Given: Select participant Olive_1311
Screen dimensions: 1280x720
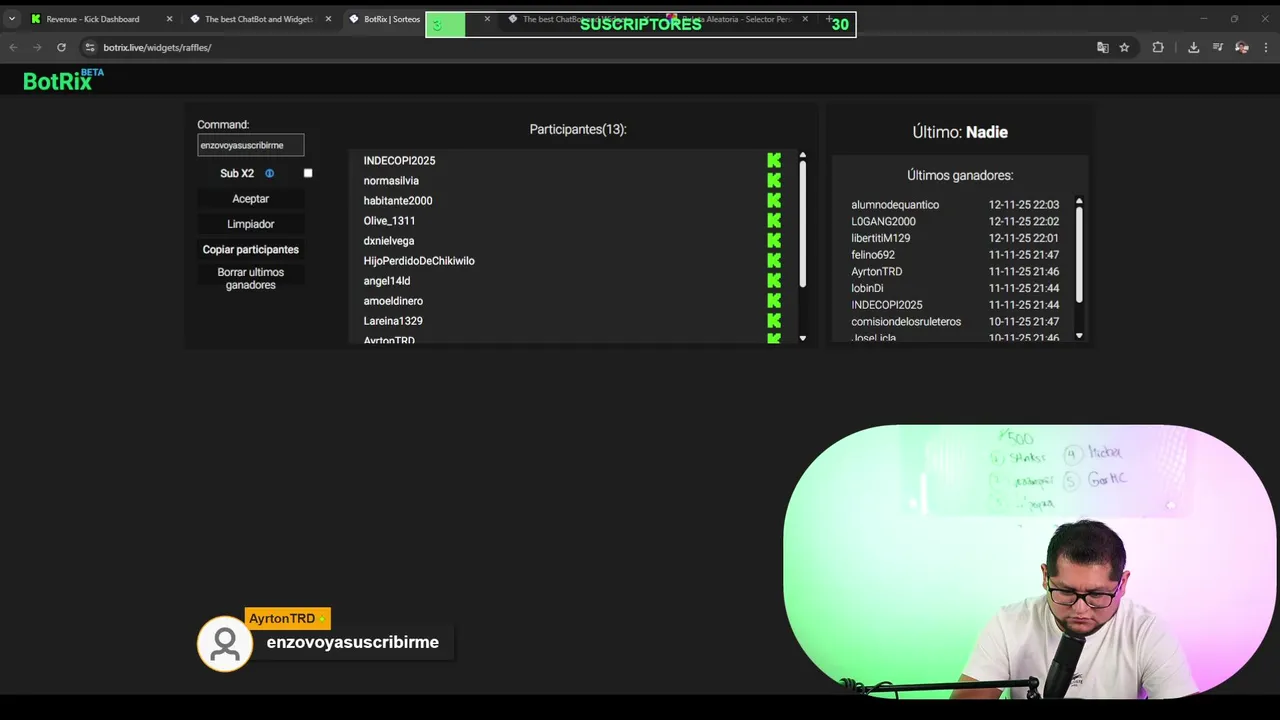Looking at the screenshot, I should [x=389, y=221].
